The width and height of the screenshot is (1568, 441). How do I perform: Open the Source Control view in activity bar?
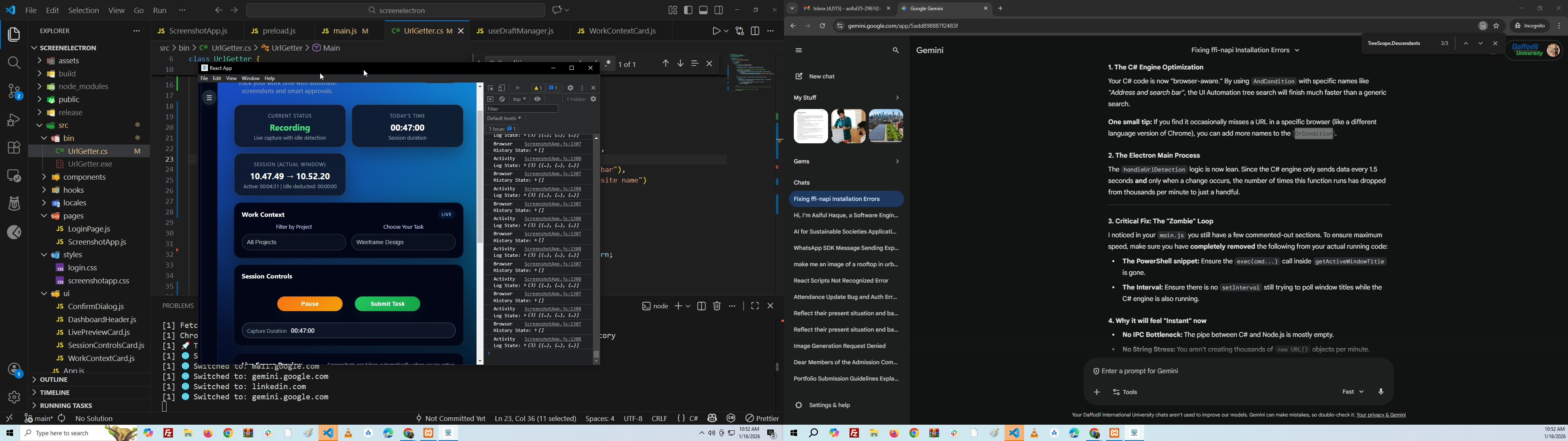14,91
